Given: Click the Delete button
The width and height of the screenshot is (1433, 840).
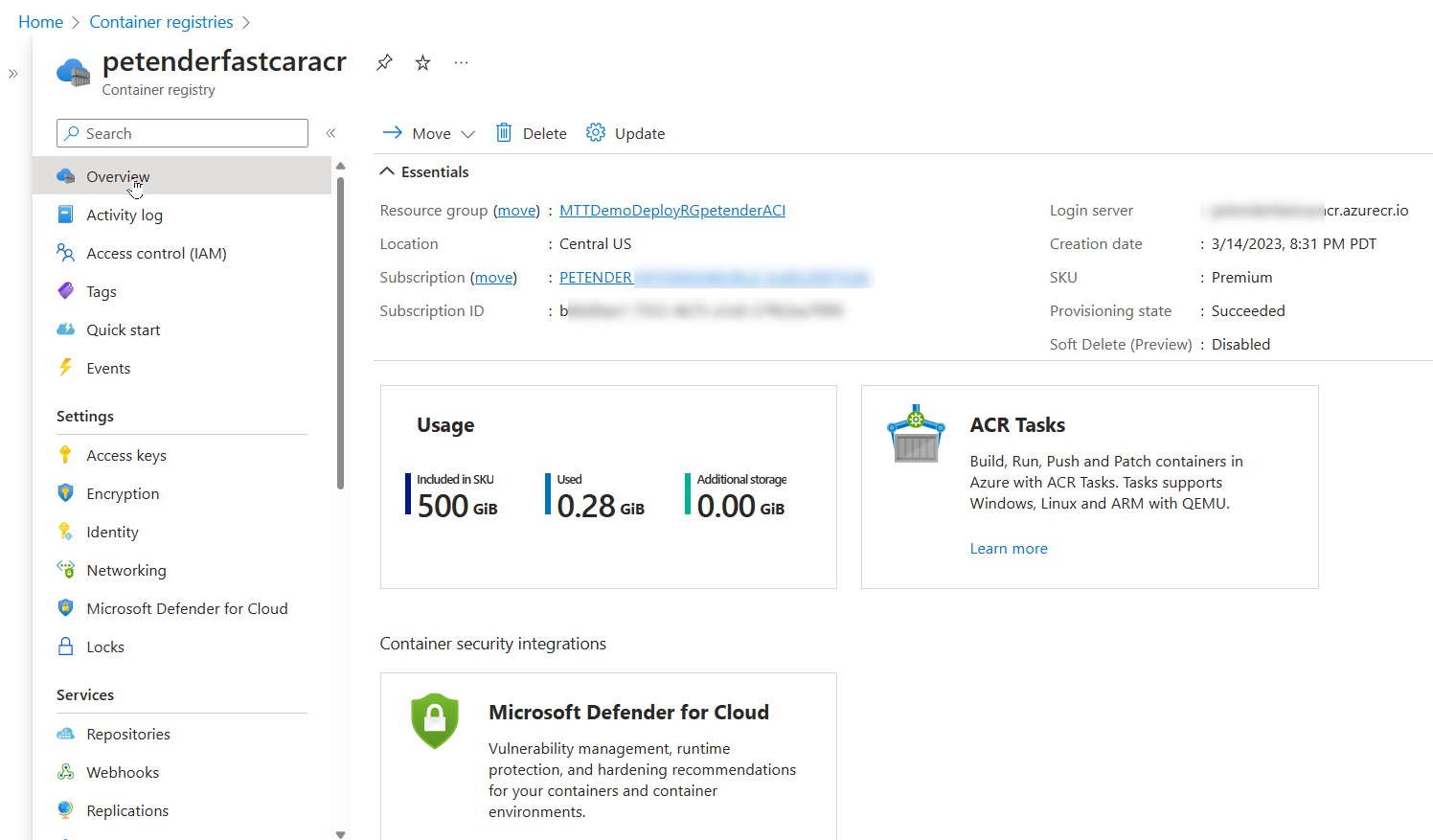Looking at the screenshot, I should tap(531, 133).
